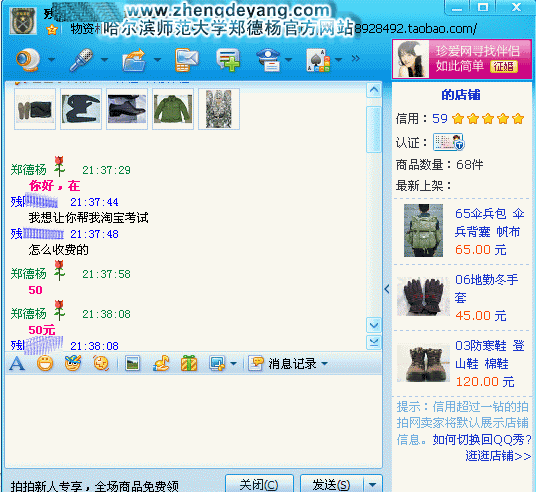The height and width of the screenshot is (492, 536).
Task: Click the message 怎么收费的
Action: pos(58,250)
